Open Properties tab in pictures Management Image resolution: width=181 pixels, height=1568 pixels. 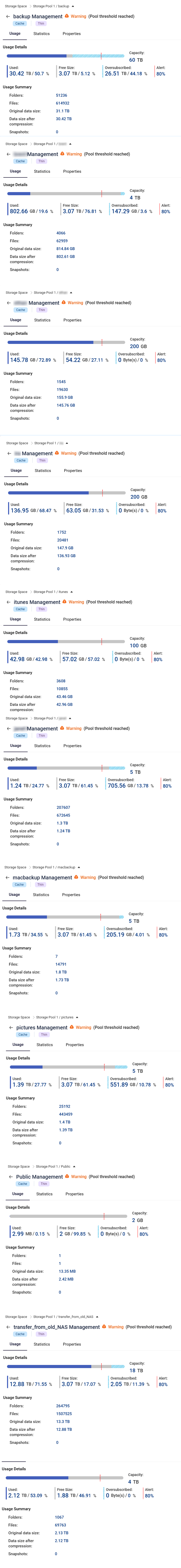75,1045
